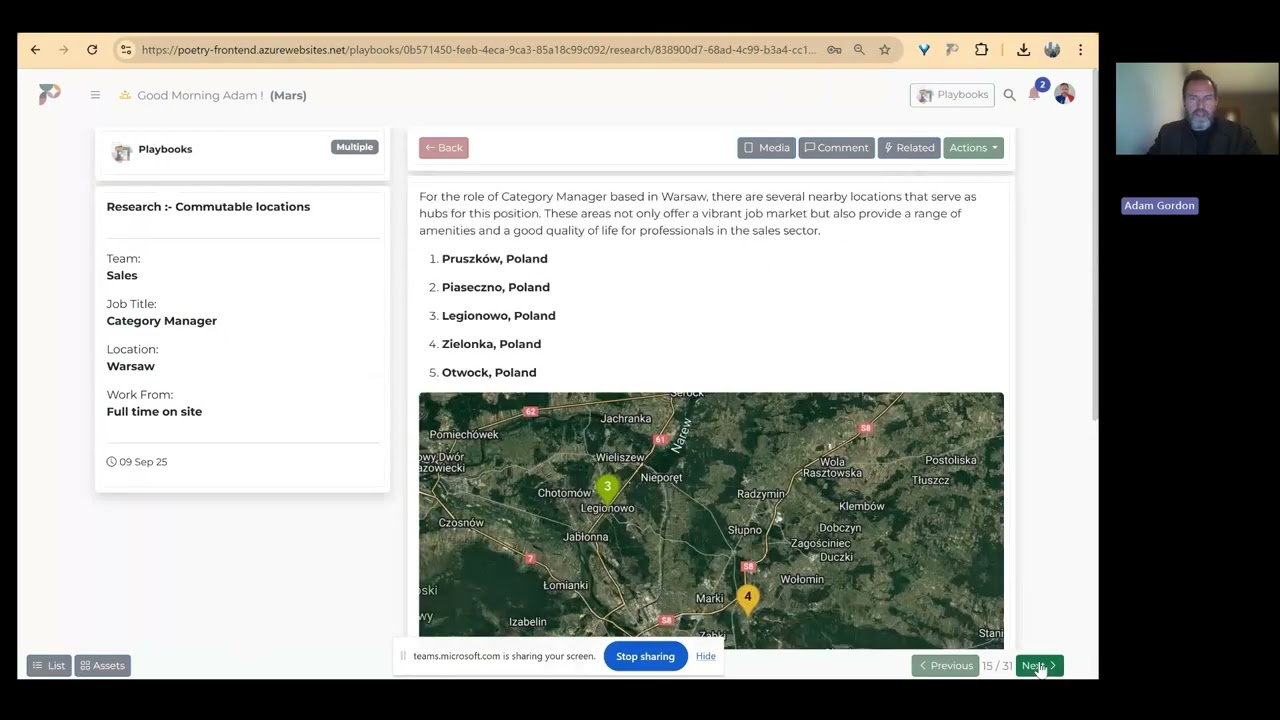1280x720 pixels.
Task: Toggle the hamburger sidebar menu
Action: pos(95,95)
